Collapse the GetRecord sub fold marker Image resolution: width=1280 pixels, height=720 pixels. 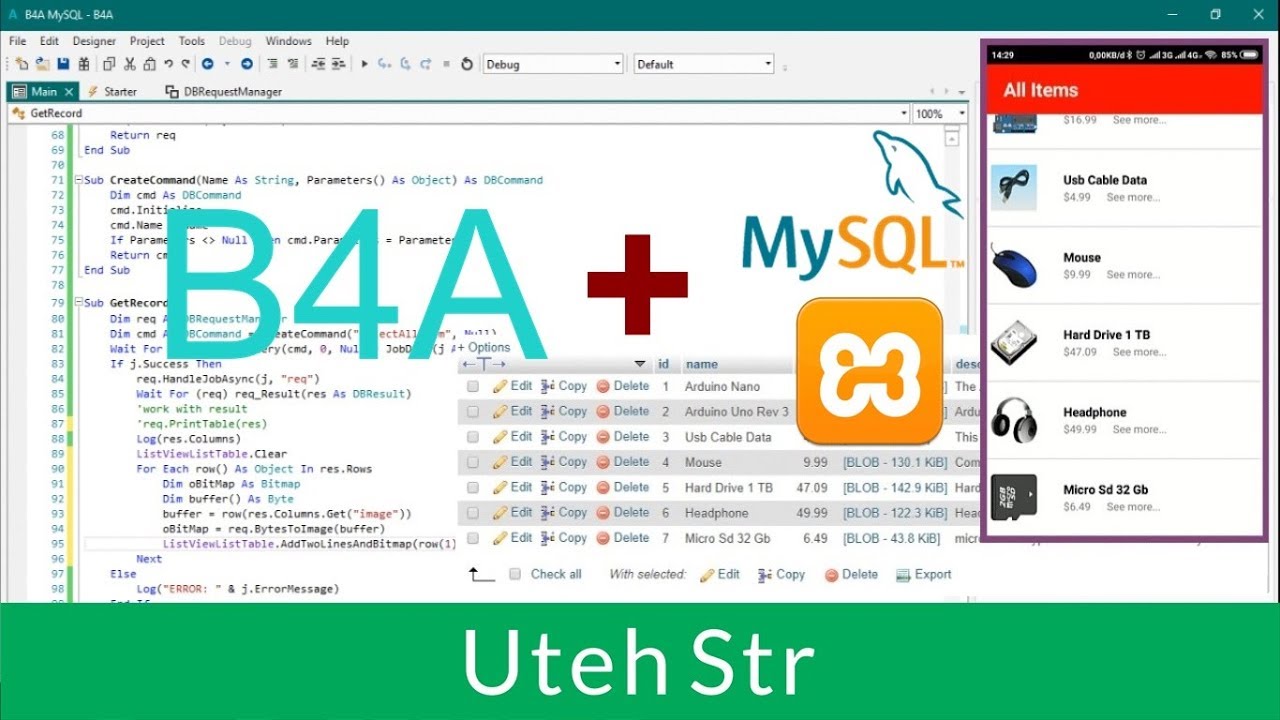tap(78, 303)
